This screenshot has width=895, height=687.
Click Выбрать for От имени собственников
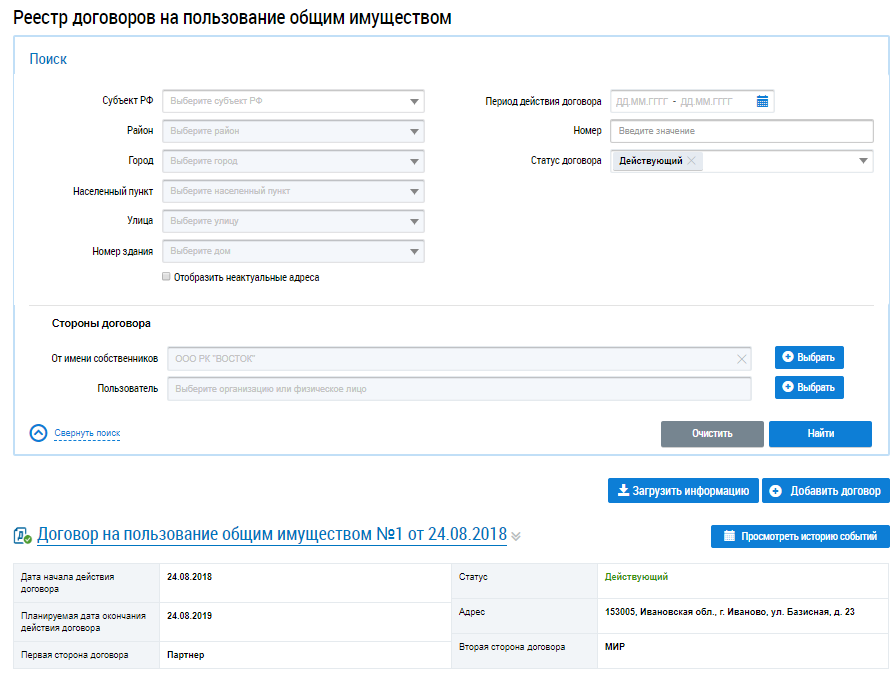[x=809, y=358]
